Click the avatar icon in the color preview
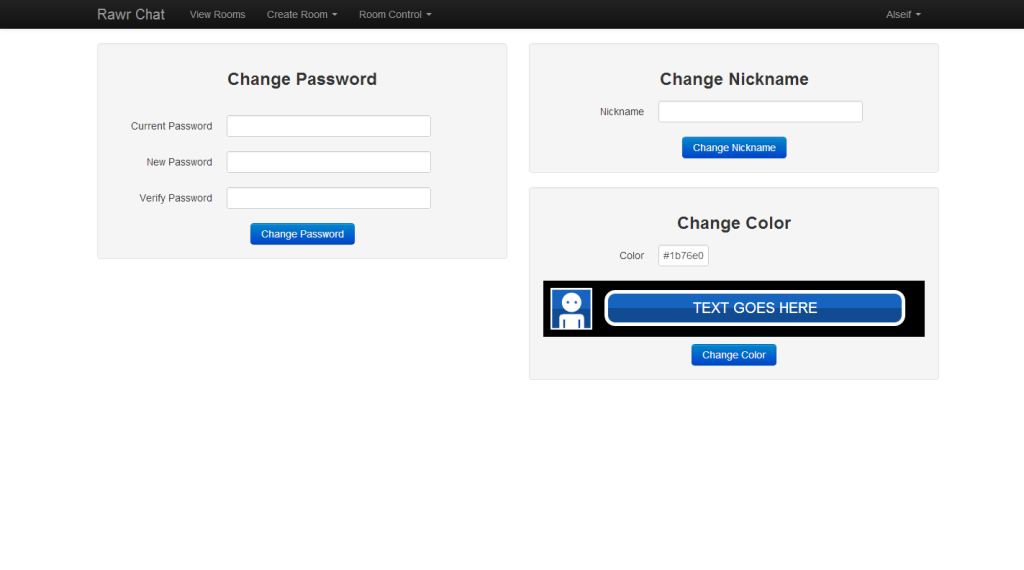Viewport: 1024px width, 570px height. (x=571, y=309)
